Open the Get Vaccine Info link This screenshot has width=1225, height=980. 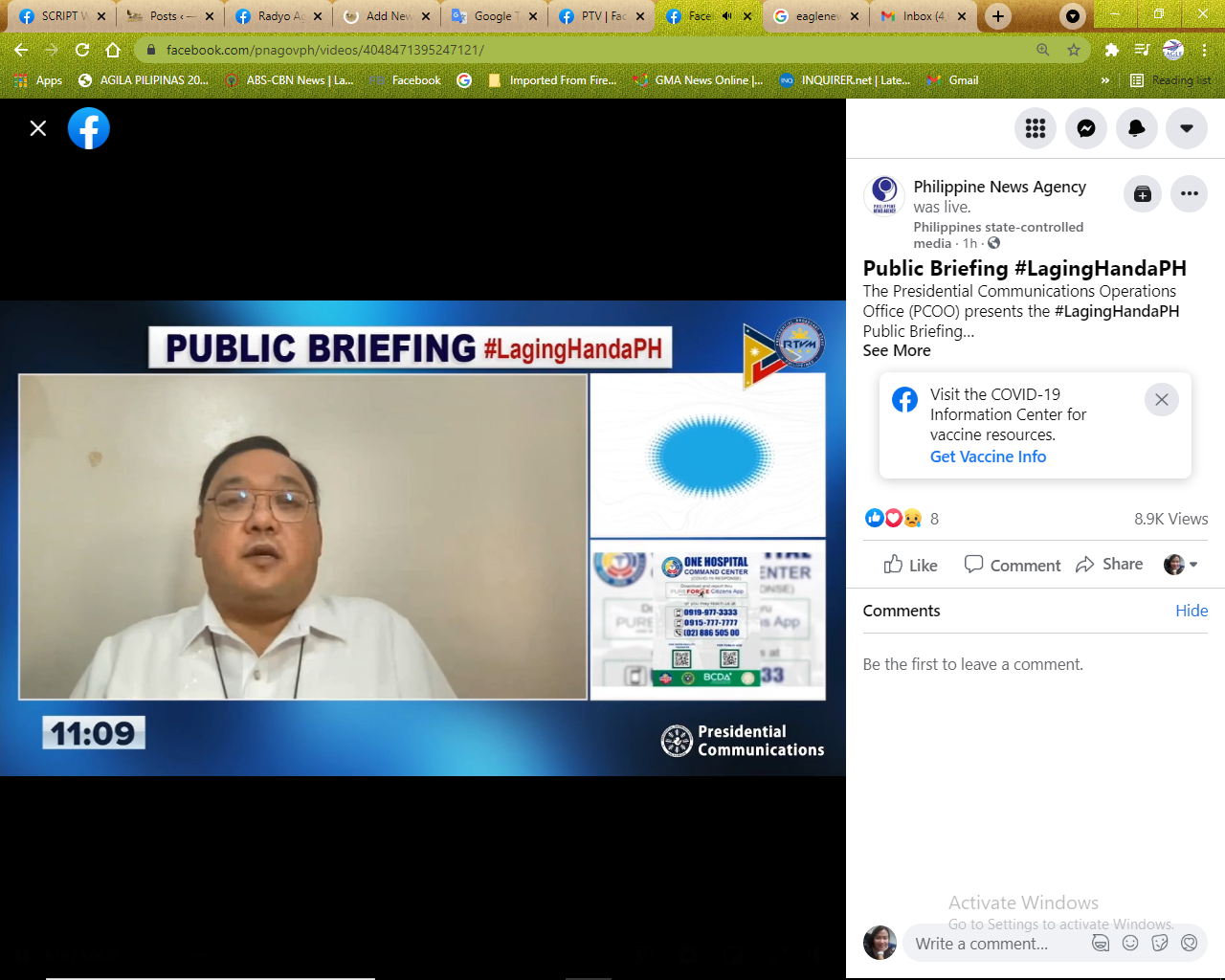coord(988,457)
